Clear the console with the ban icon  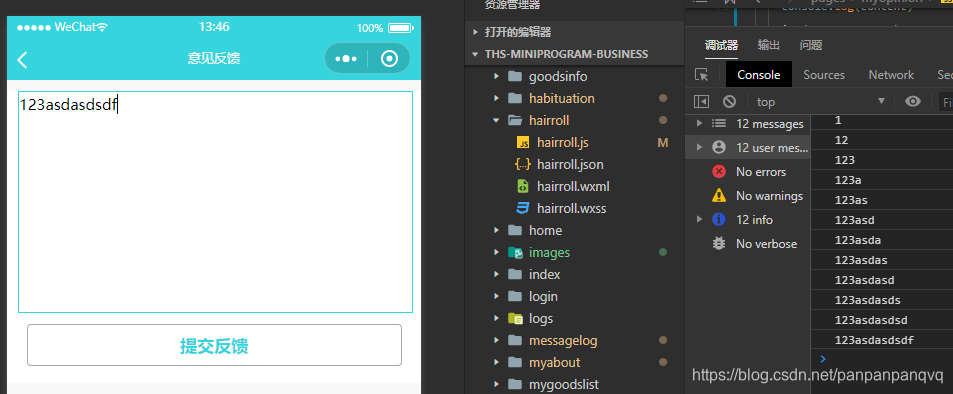729,102
